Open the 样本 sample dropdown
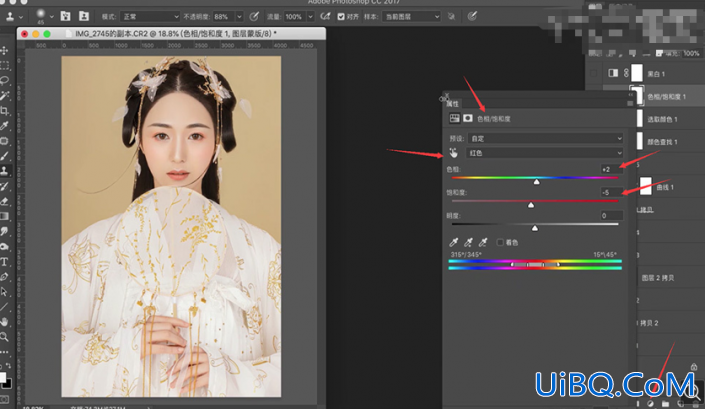This screenshot has width=705, height=409. (x=411, y=17)
